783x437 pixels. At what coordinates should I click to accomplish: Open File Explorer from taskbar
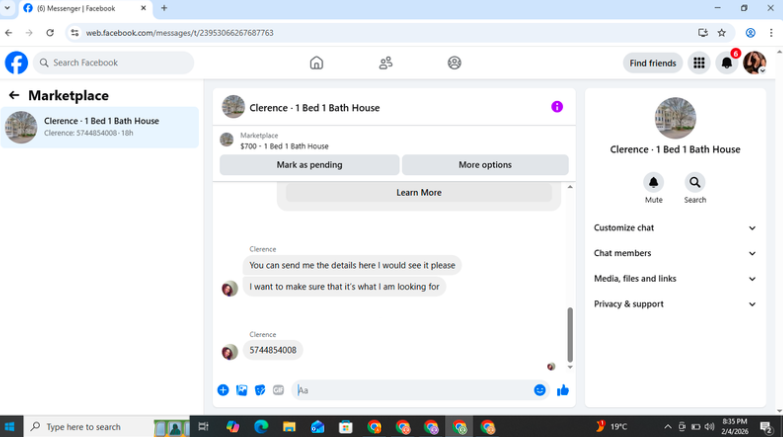click(289, 427)
